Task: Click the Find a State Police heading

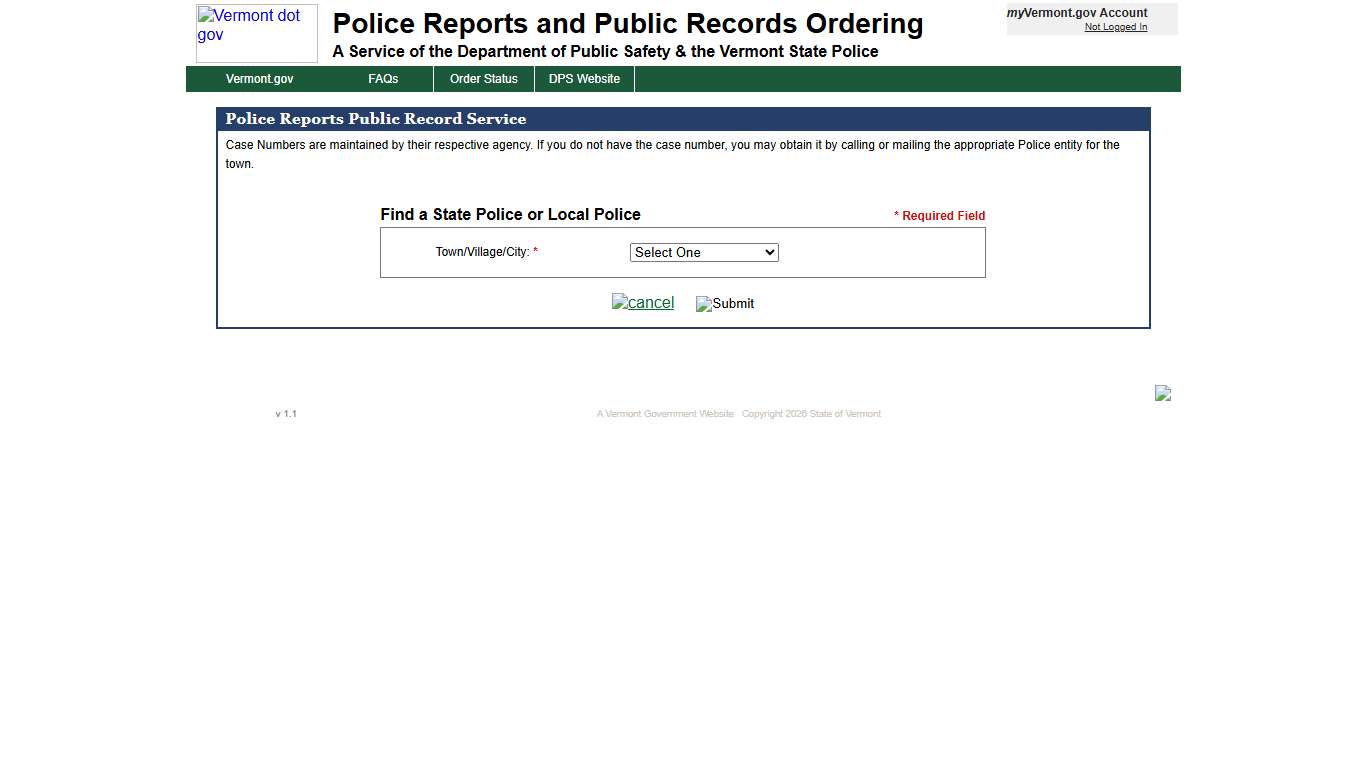Action: coord(510,214)
